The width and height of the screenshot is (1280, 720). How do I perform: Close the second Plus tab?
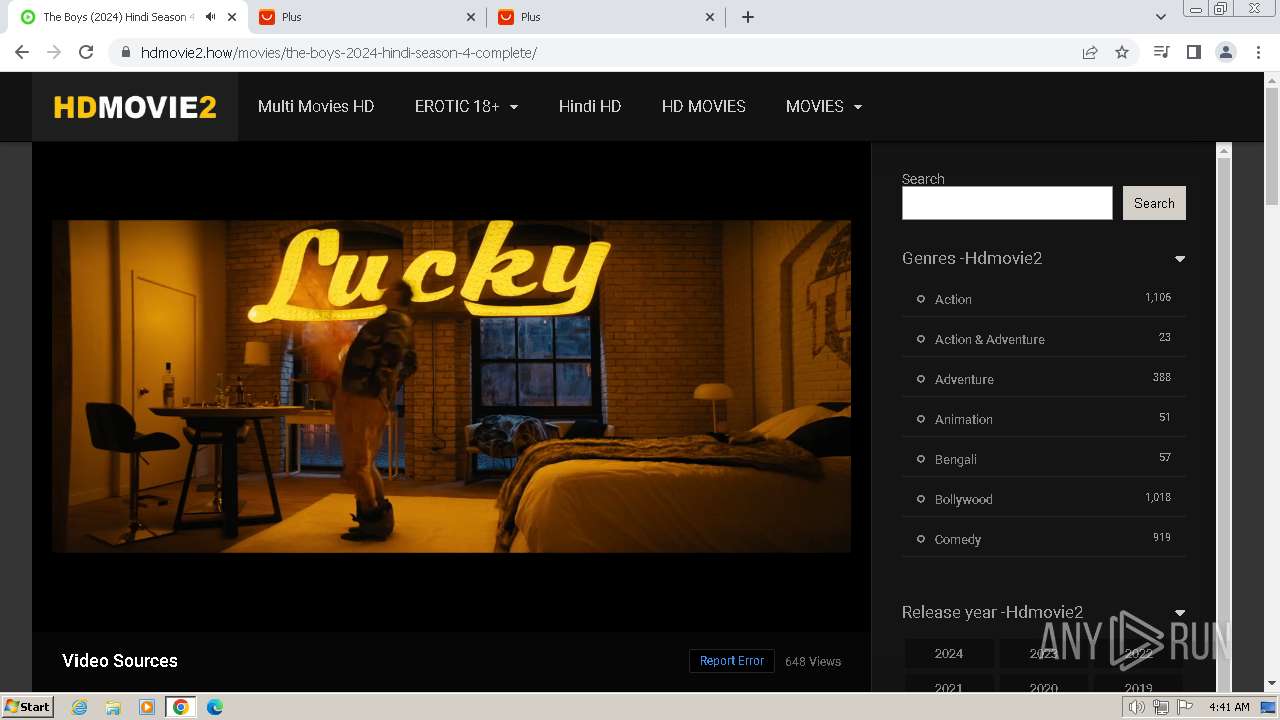pos(710,17)
